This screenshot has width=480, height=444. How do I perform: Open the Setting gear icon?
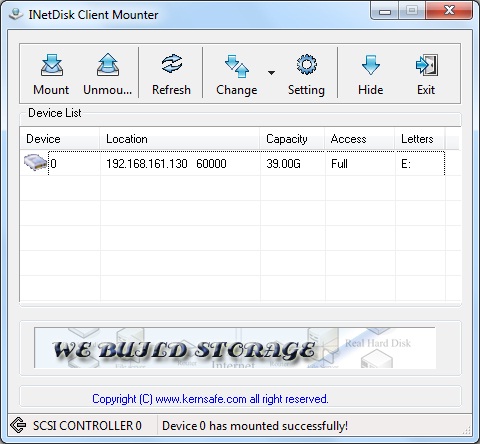[306, 65]
